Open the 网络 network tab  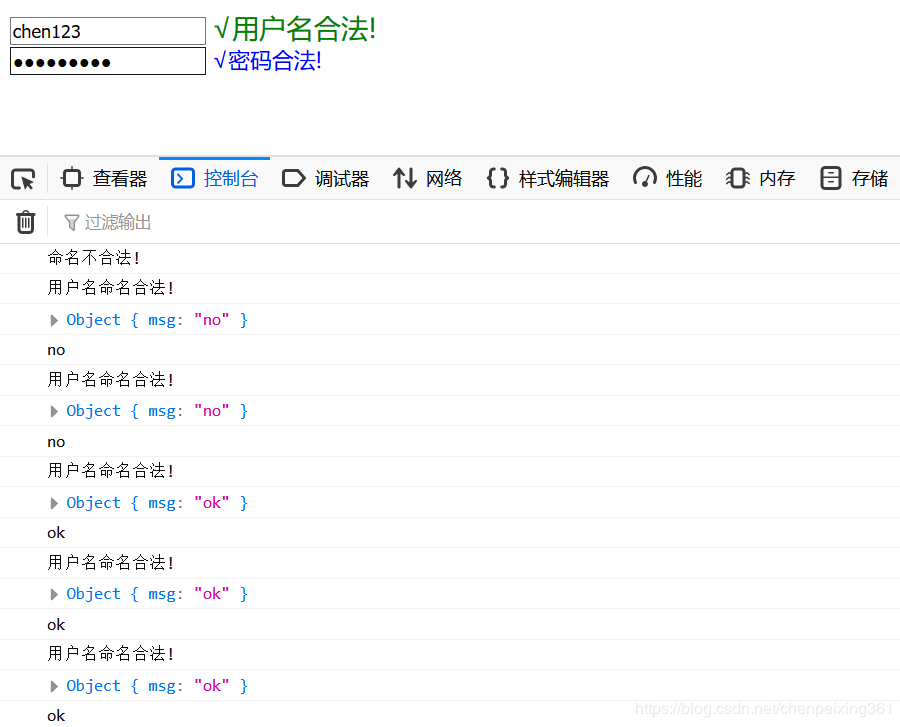pyautogui.click(x=428, y=179)
